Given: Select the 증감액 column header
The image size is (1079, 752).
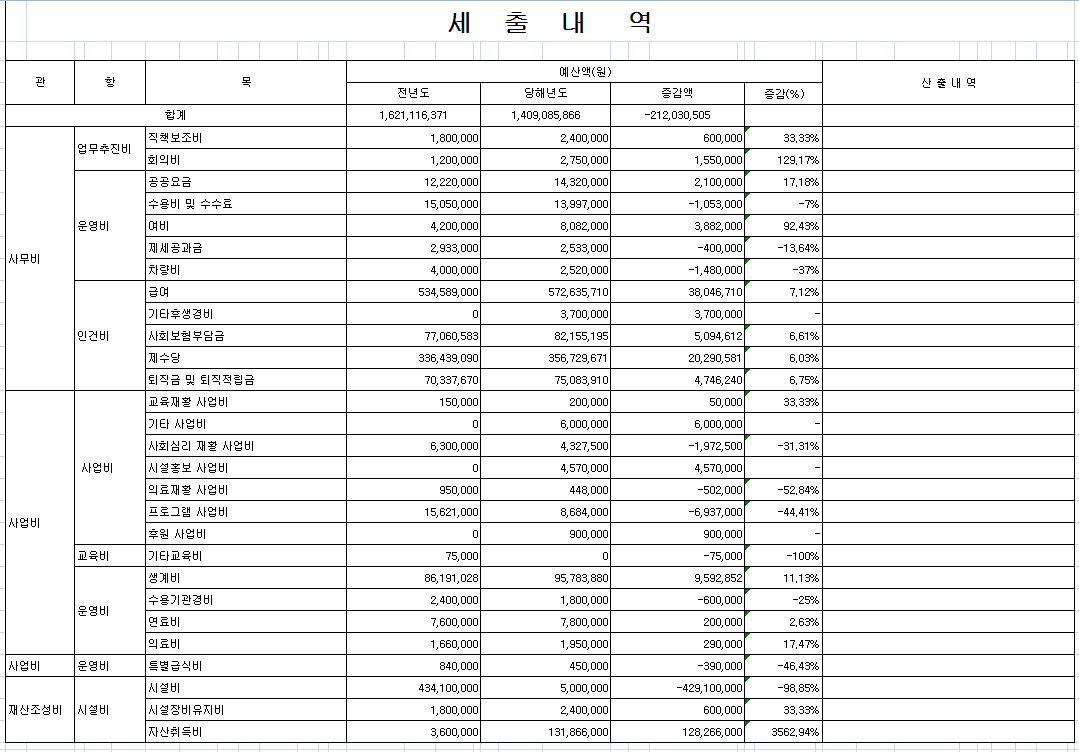Looking at the screenshot, I should coord(677,93).
